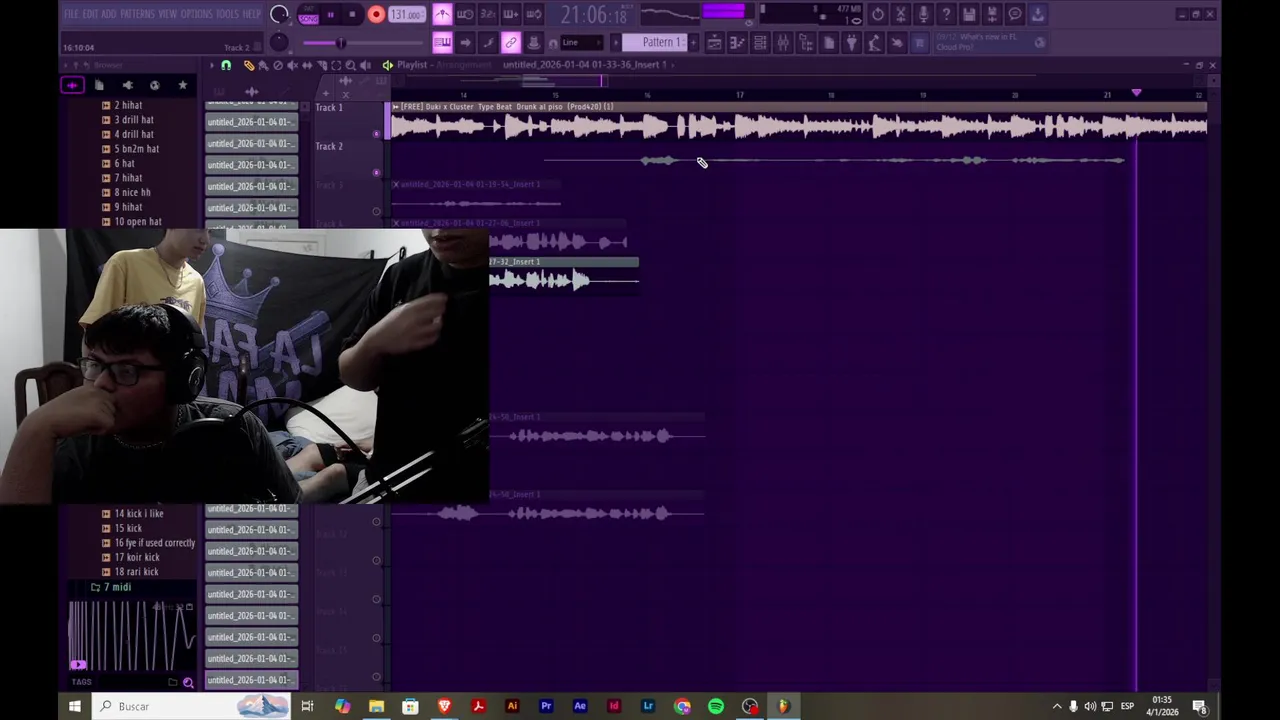Viewport: 1280px width, 720px height.
Task: Mute Track 1 using its mute dot
Action: pyautogui.click(x=377, y=133)
